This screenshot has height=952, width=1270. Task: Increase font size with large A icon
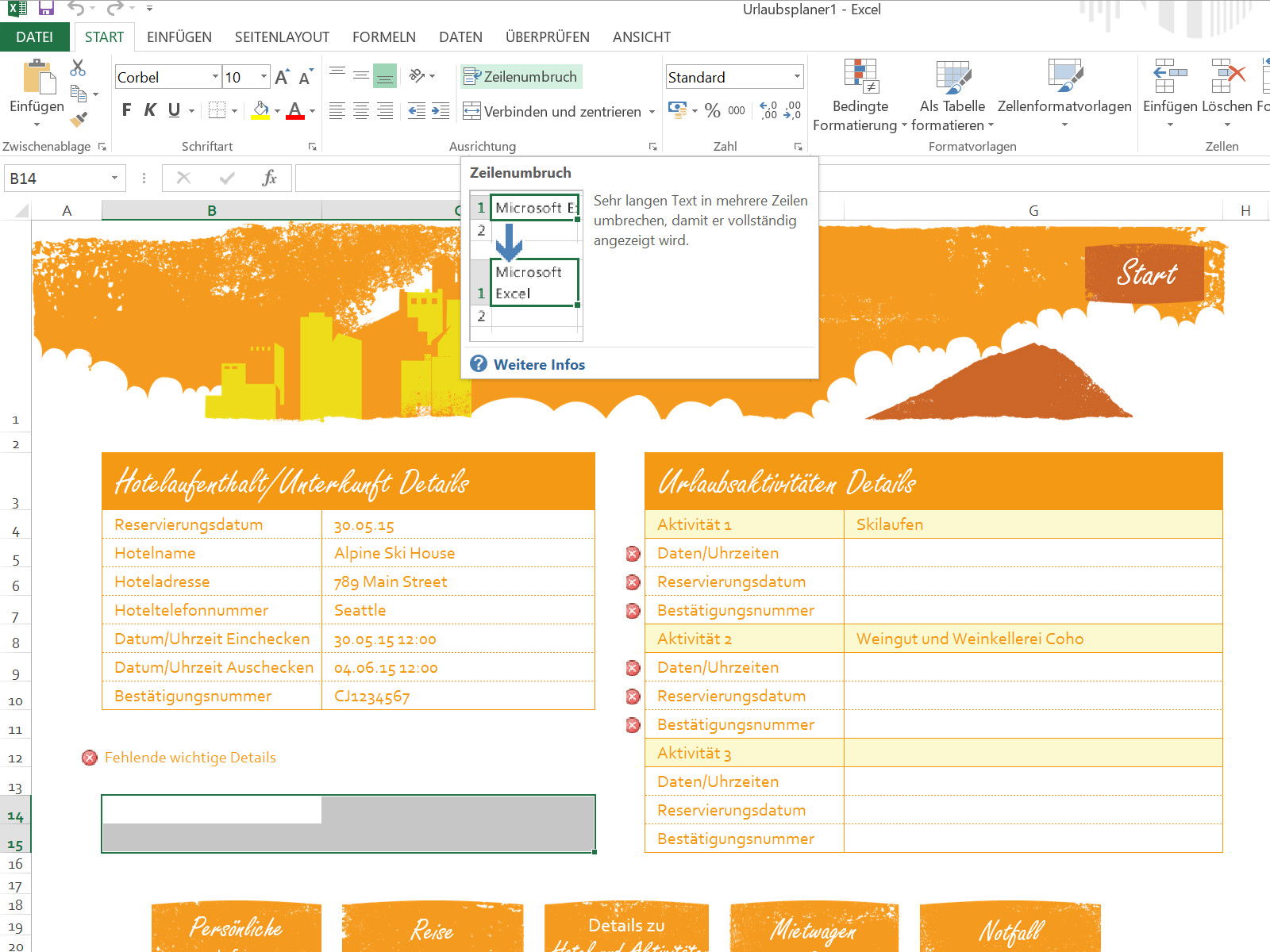[281, 77]
